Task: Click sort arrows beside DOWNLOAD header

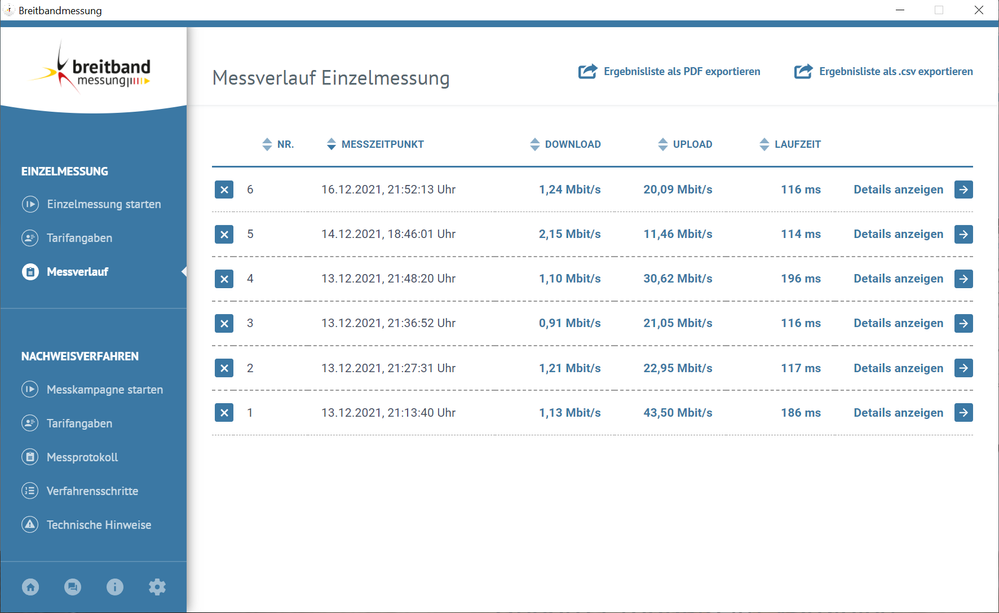Action: pyautogui.click(x=535, y=144)
